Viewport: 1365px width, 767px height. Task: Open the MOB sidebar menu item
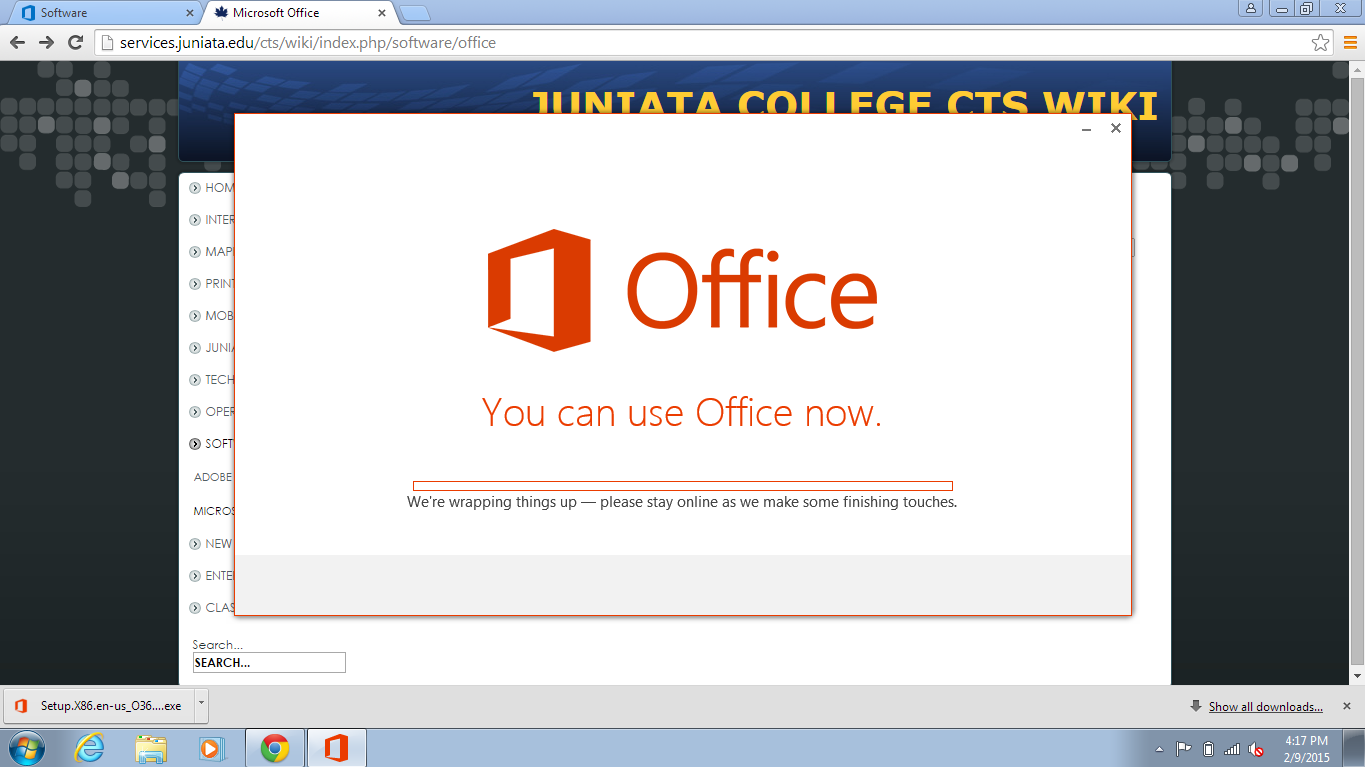(220, 316)
